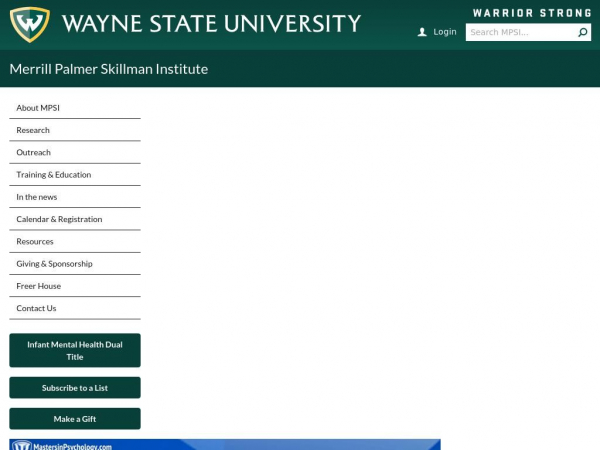This screenshot has height=450, width=600.
Task: Click the Login user icon
Action: 422,32
